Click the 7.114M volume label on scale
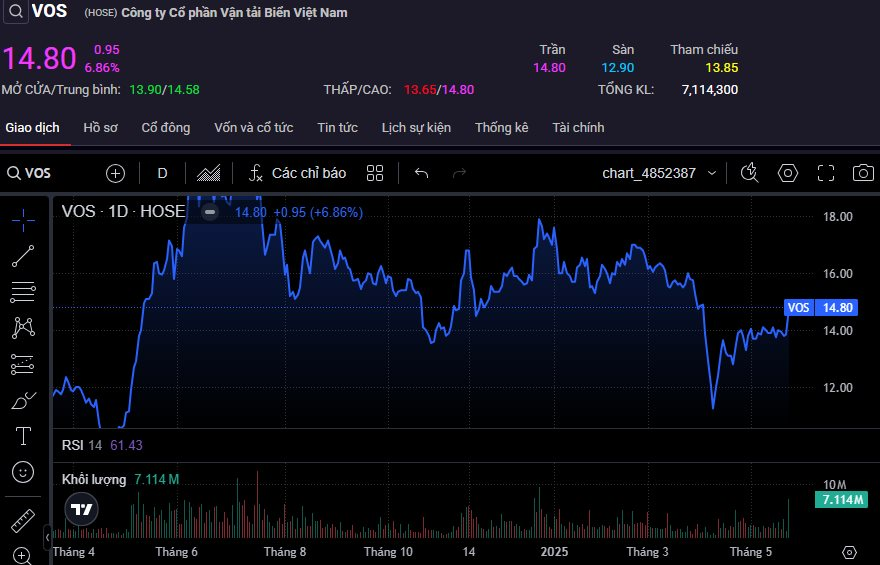 842,499
